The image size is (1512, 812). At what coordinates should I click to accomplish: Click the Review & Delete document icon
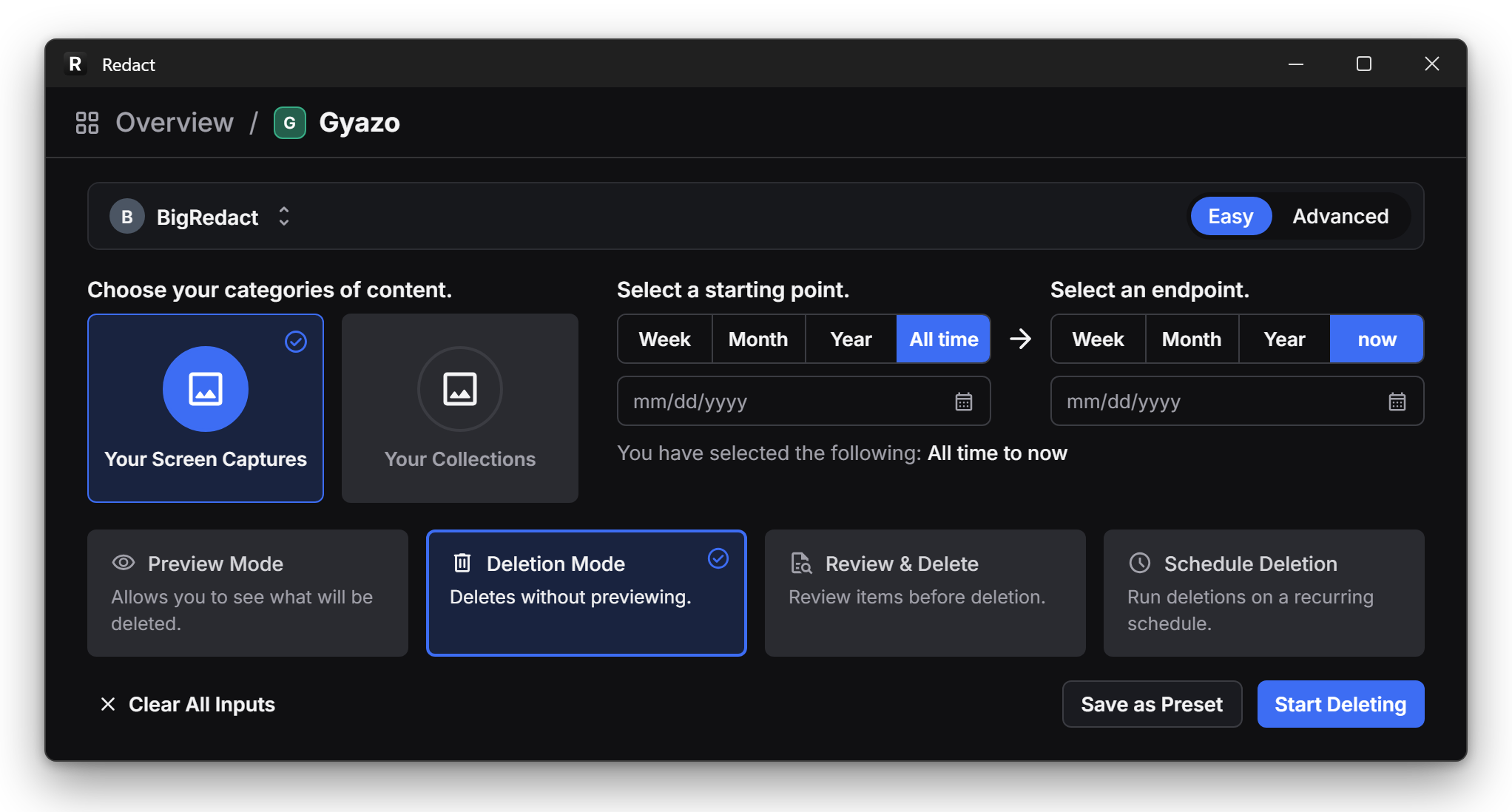coord(801,564)
